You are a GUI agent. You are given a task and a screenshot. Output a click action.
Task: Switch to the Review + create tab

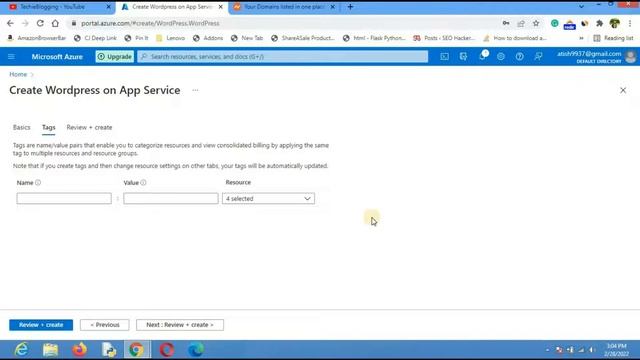click(x=89, y=127)
